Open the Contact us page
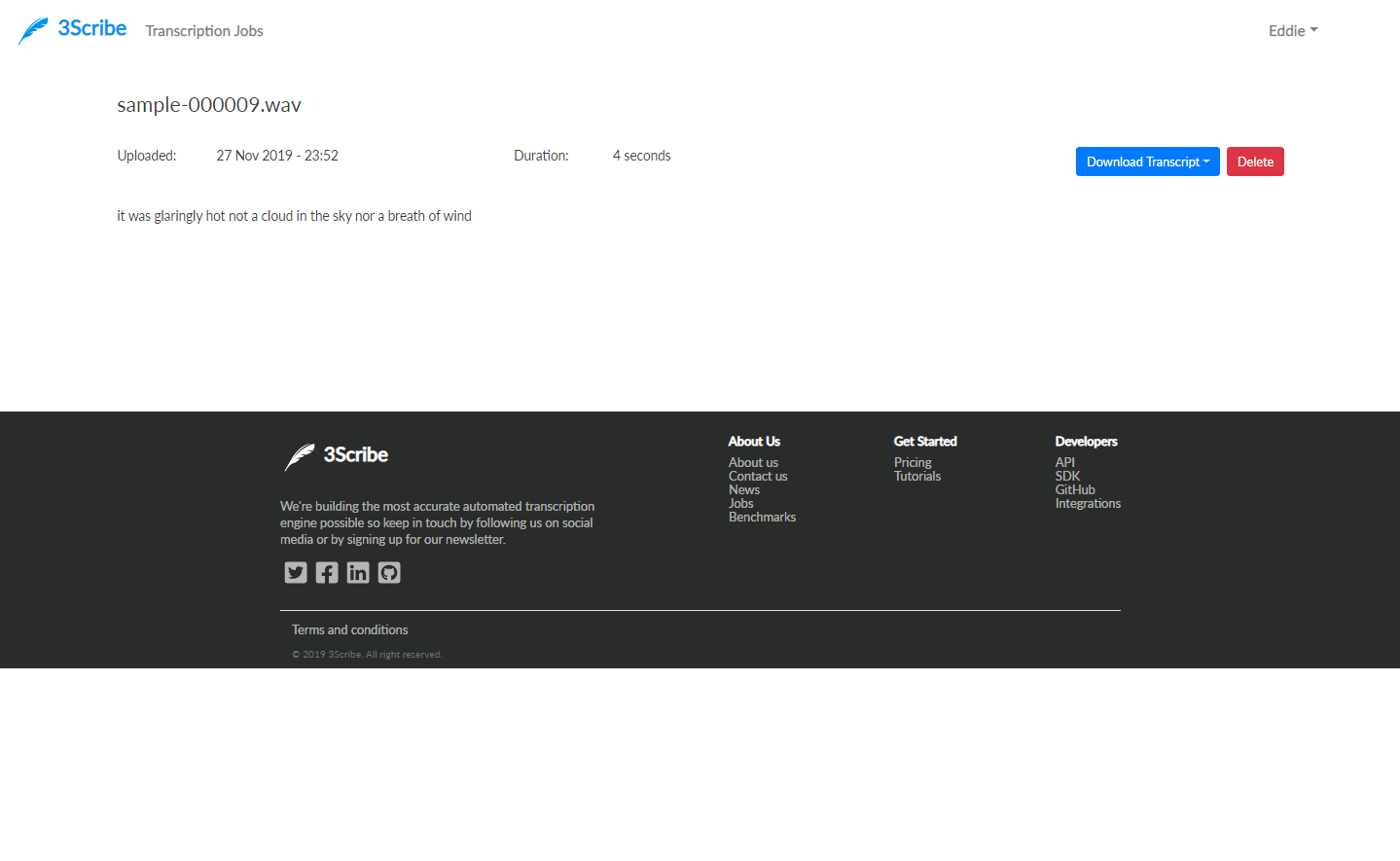Screen dimensions: 1400x861 point(757,476)
